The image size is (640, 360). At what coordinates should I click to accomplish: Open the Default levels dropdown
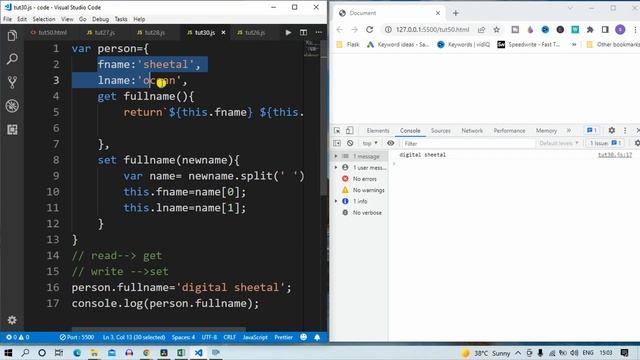click(559, 143)
